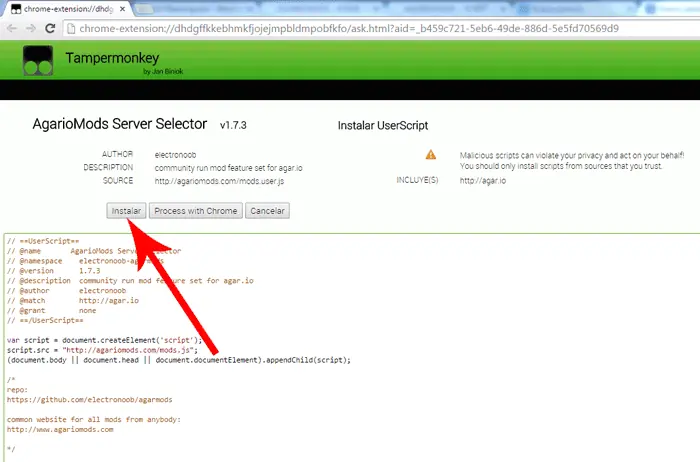The height and width of the screenshot is (462, 700).
Task: Click the Instalar UserScript heading
Action: point(383,125)
